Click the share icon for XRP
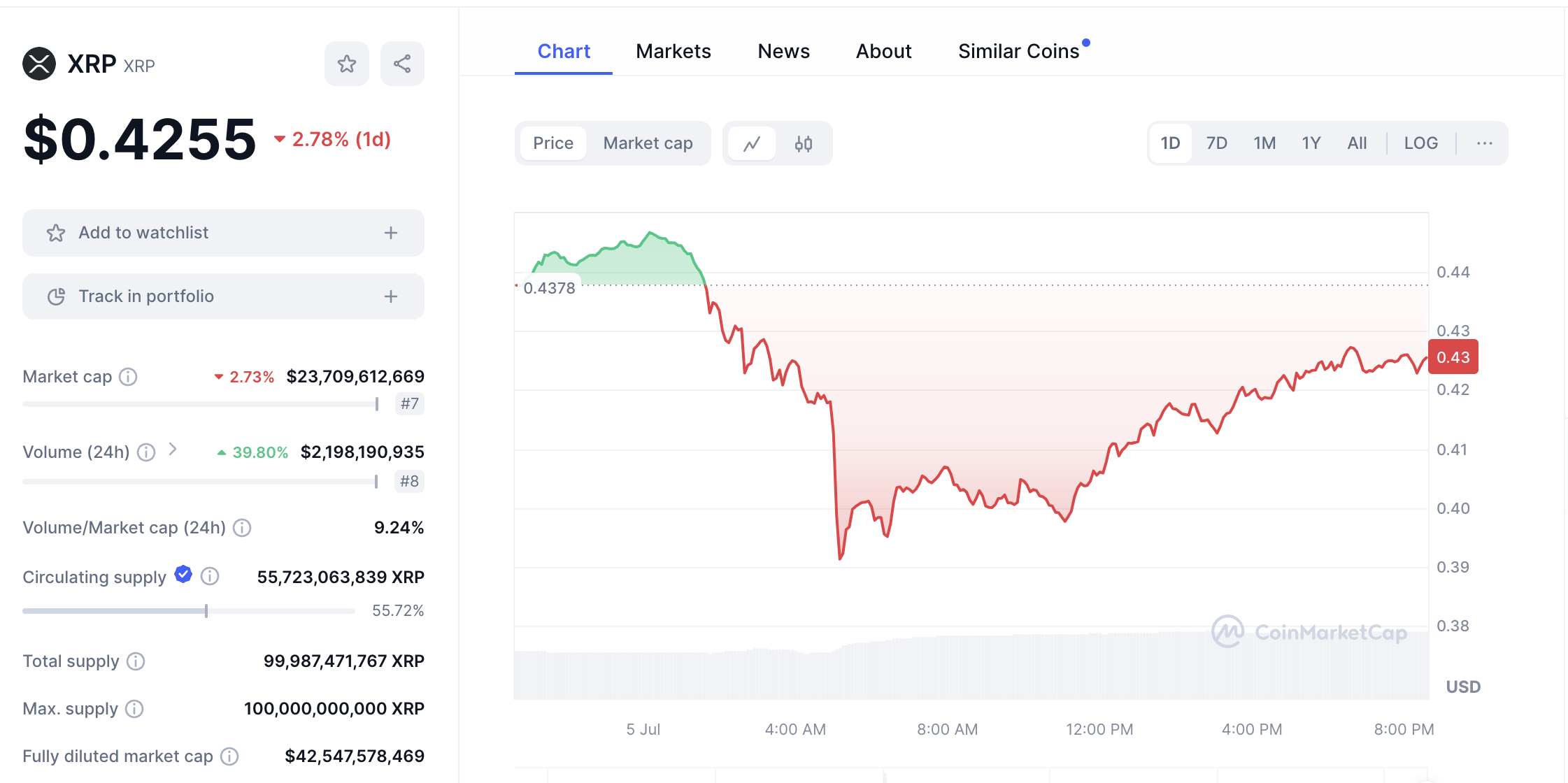1568x783 pixels. pos(401,64)
